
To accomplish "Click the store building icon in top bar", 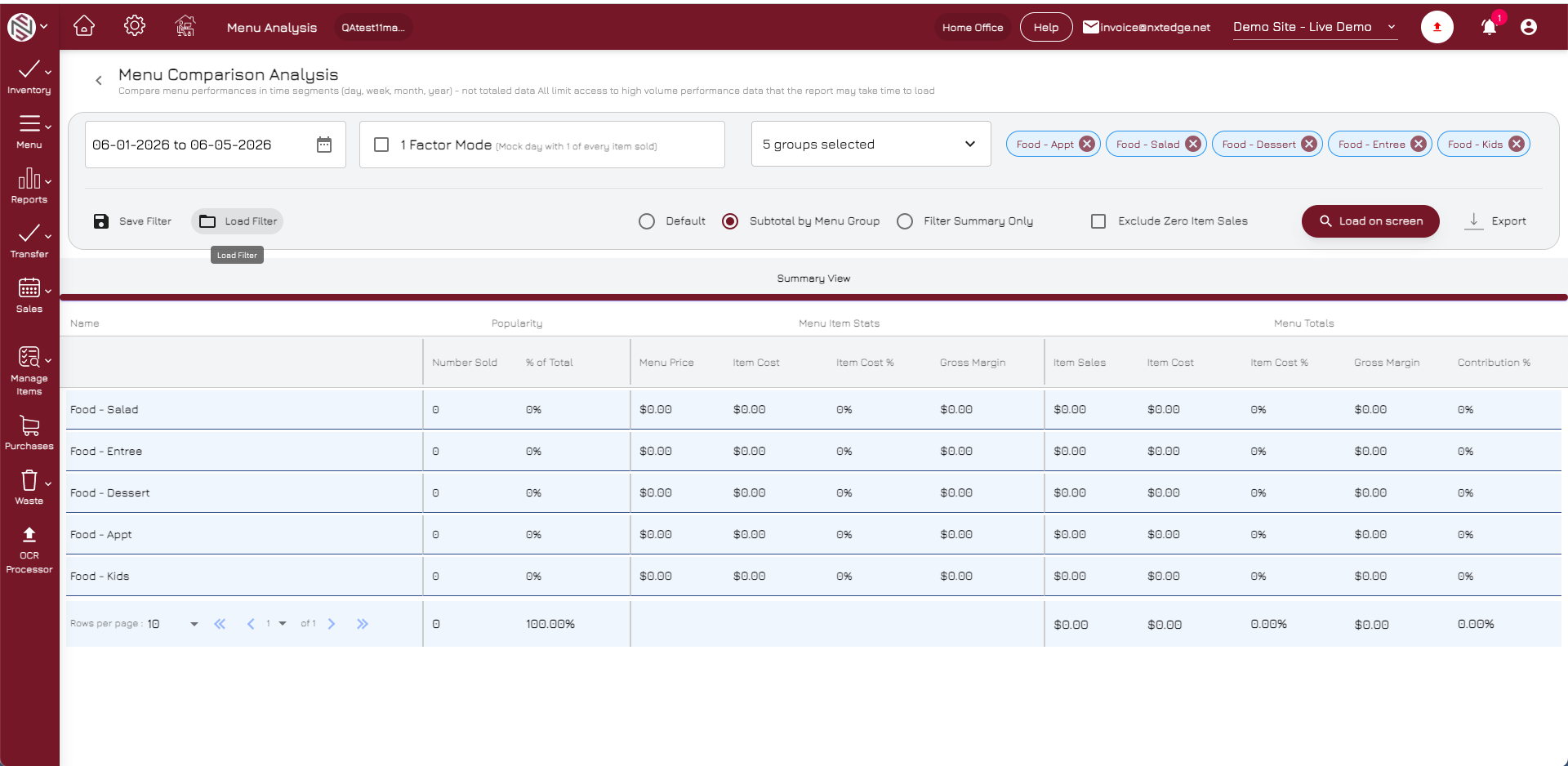I will tap(185, 26).
